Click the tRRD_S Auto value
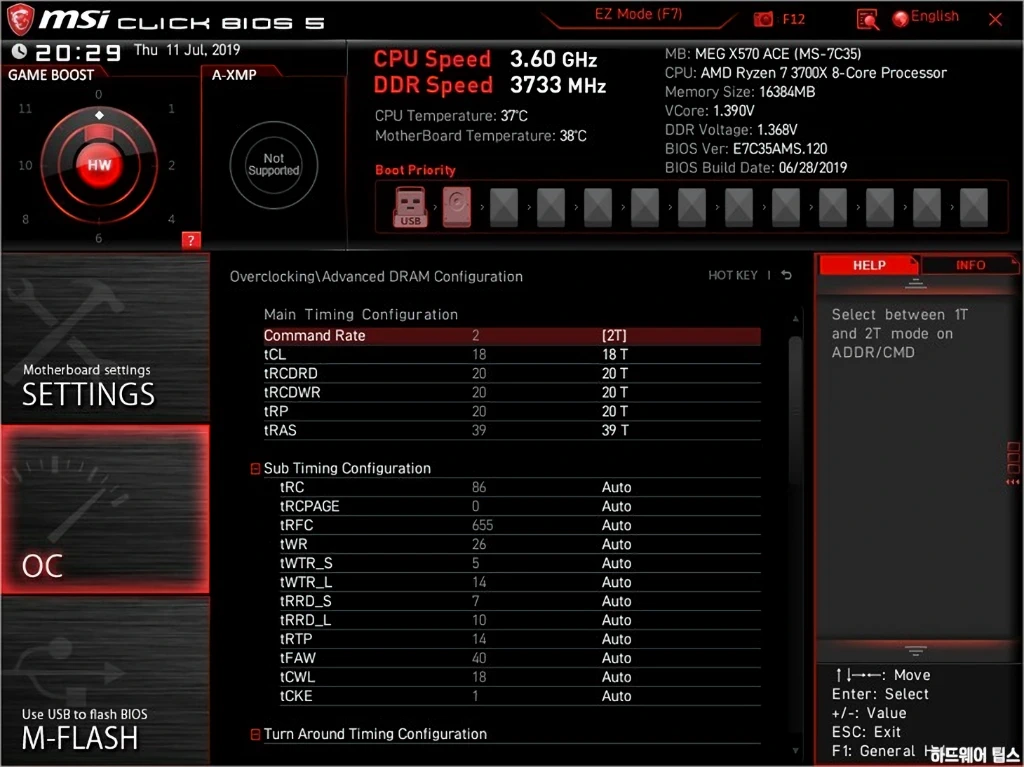The width and height of the screenshot is (1024, 767). click(x=616, y=600)
